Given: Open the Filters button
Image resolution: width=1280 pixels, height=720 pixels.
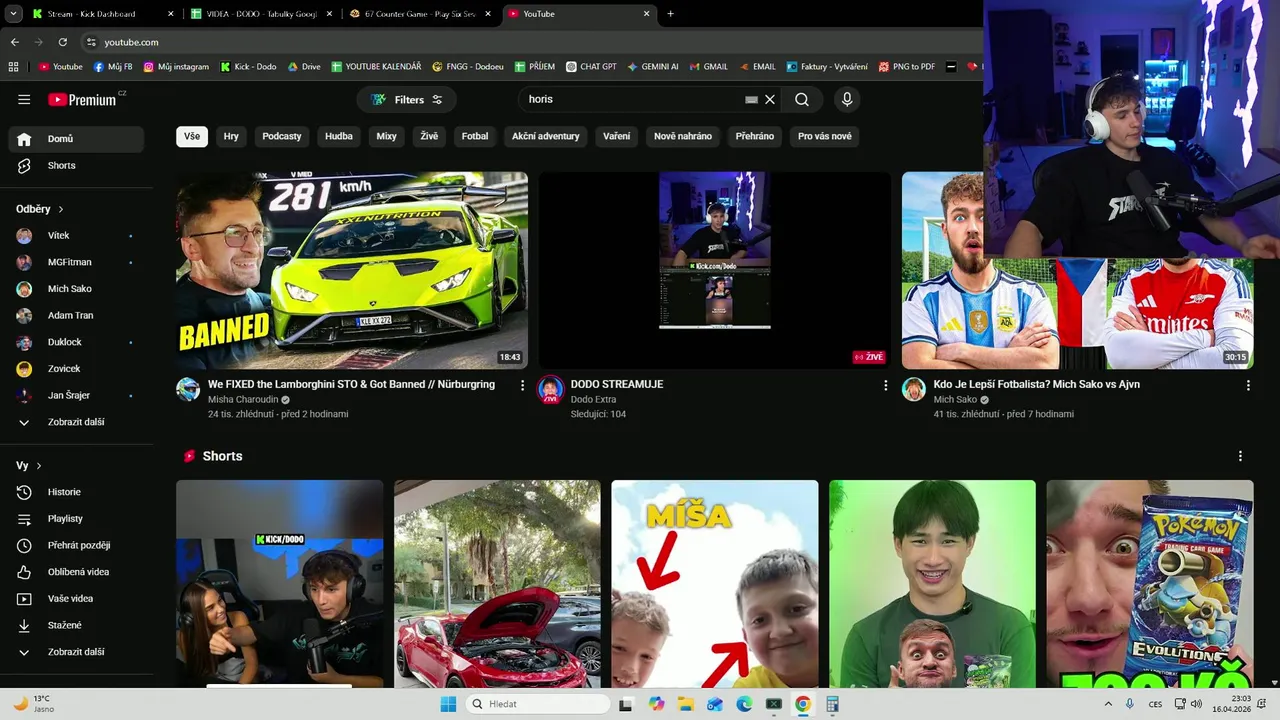Looking at the screenshot, I should point(407,99).
